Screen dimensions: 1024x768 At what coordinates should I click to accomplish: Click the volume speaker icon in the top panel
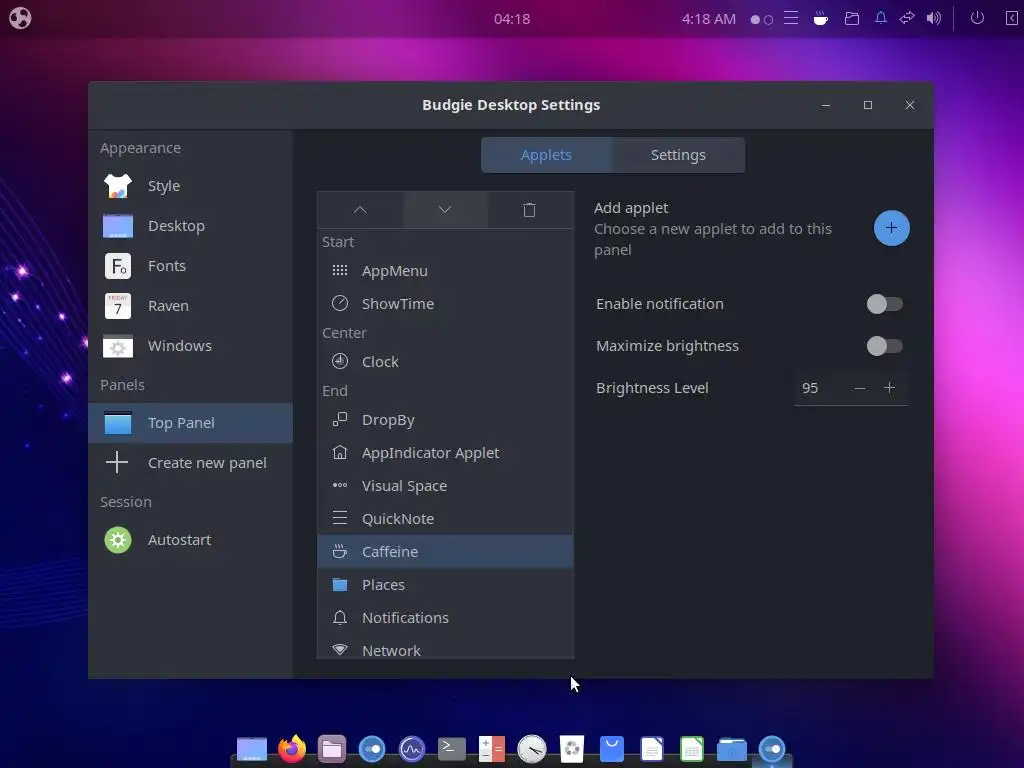(x=934, y=18)
